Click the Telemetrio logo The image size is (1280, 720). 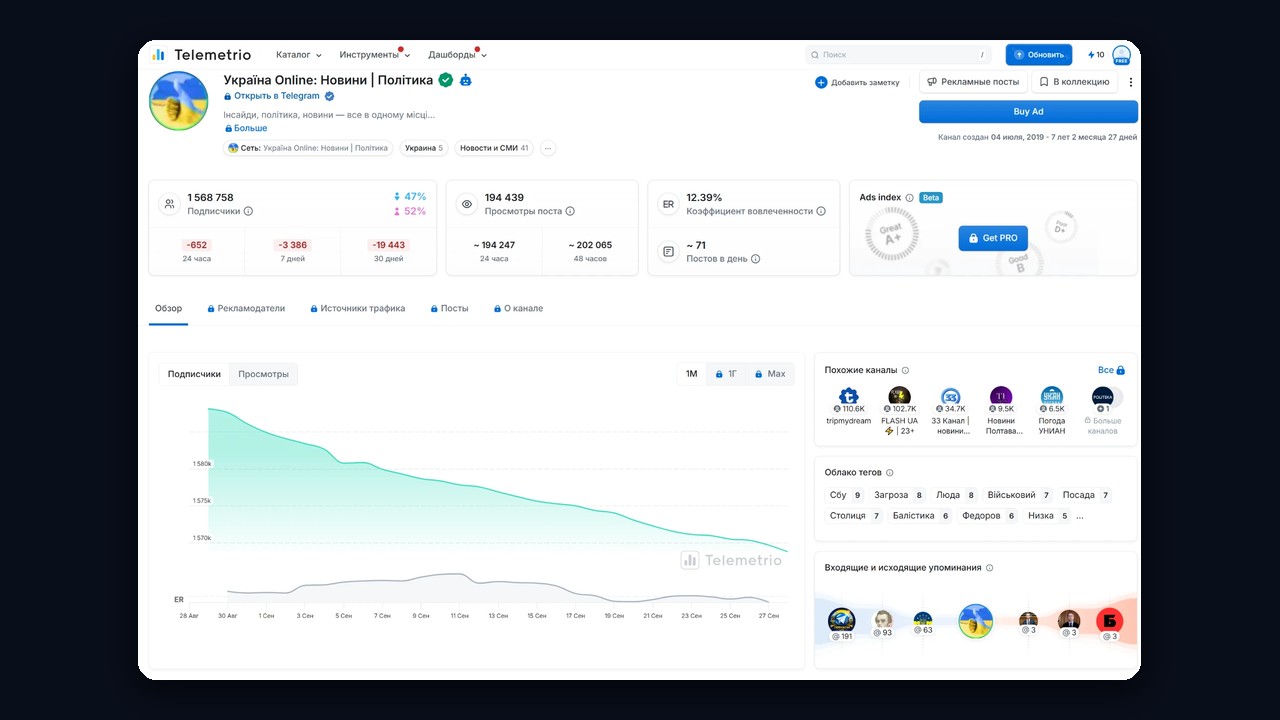[201, 55]
